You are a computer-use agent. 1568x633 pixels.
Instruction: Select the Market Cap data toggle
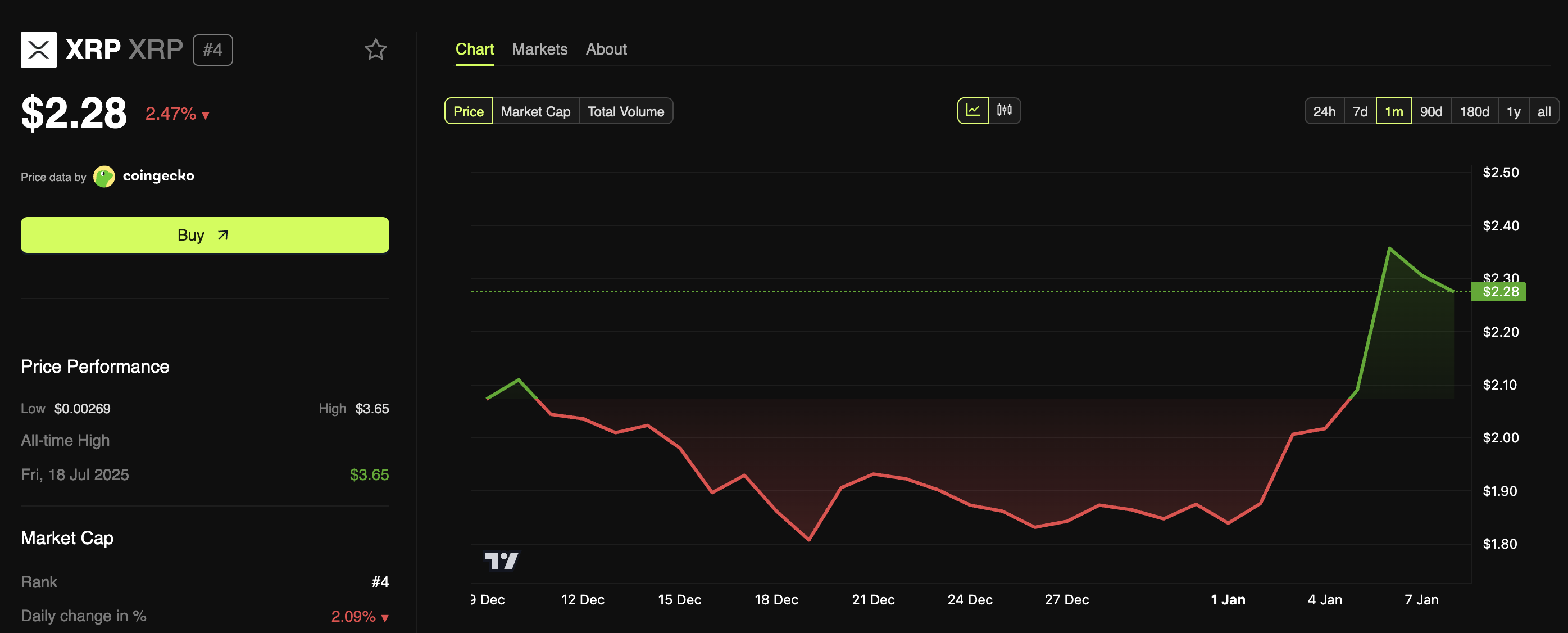point(535,111)
